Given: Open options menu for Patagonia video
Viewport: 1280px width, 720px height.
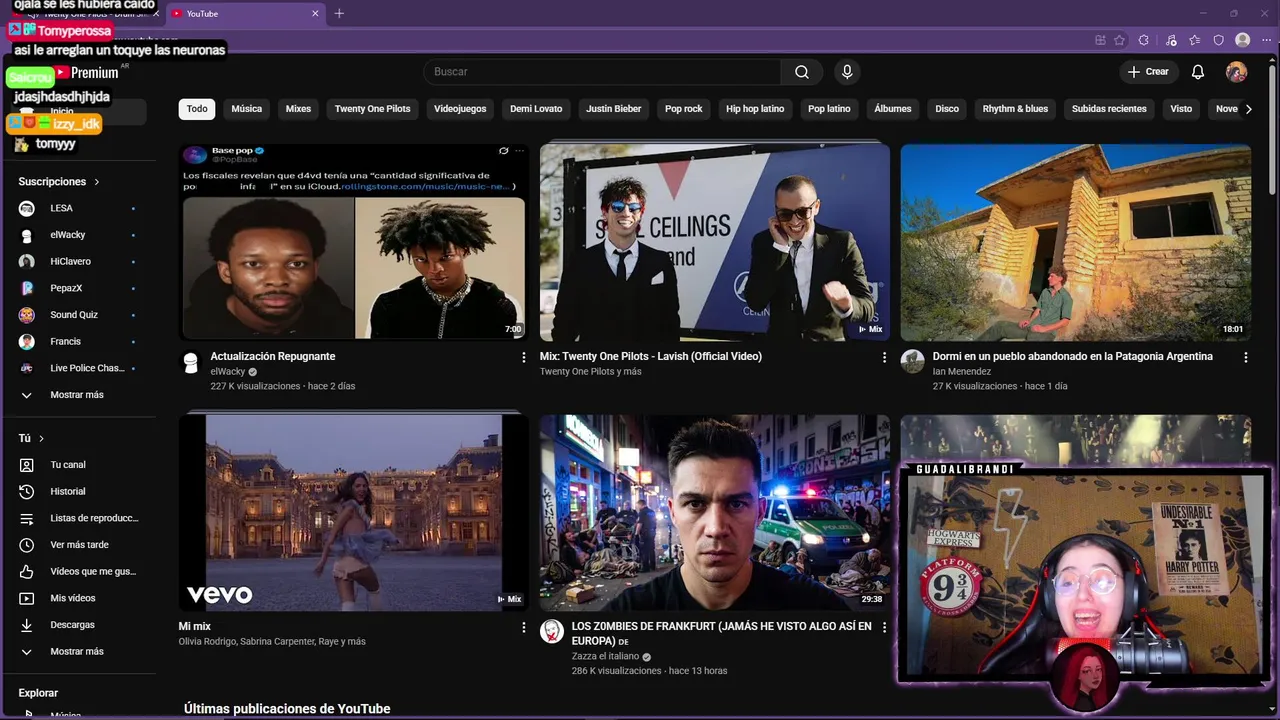Looking at the screenshot, I should 1245,357.
